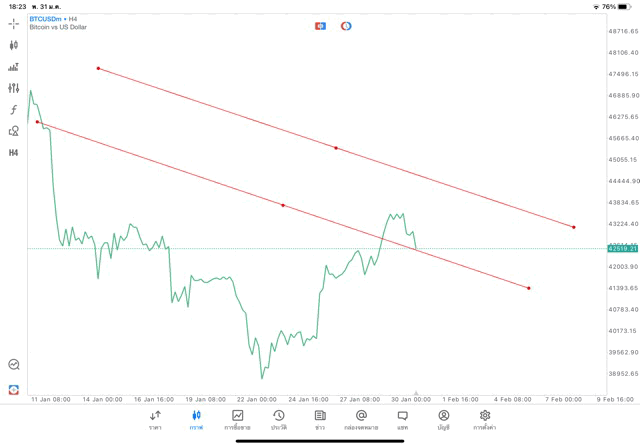
Task: Open the H4 timeframe selector
Action: click(x=14, y=153)
